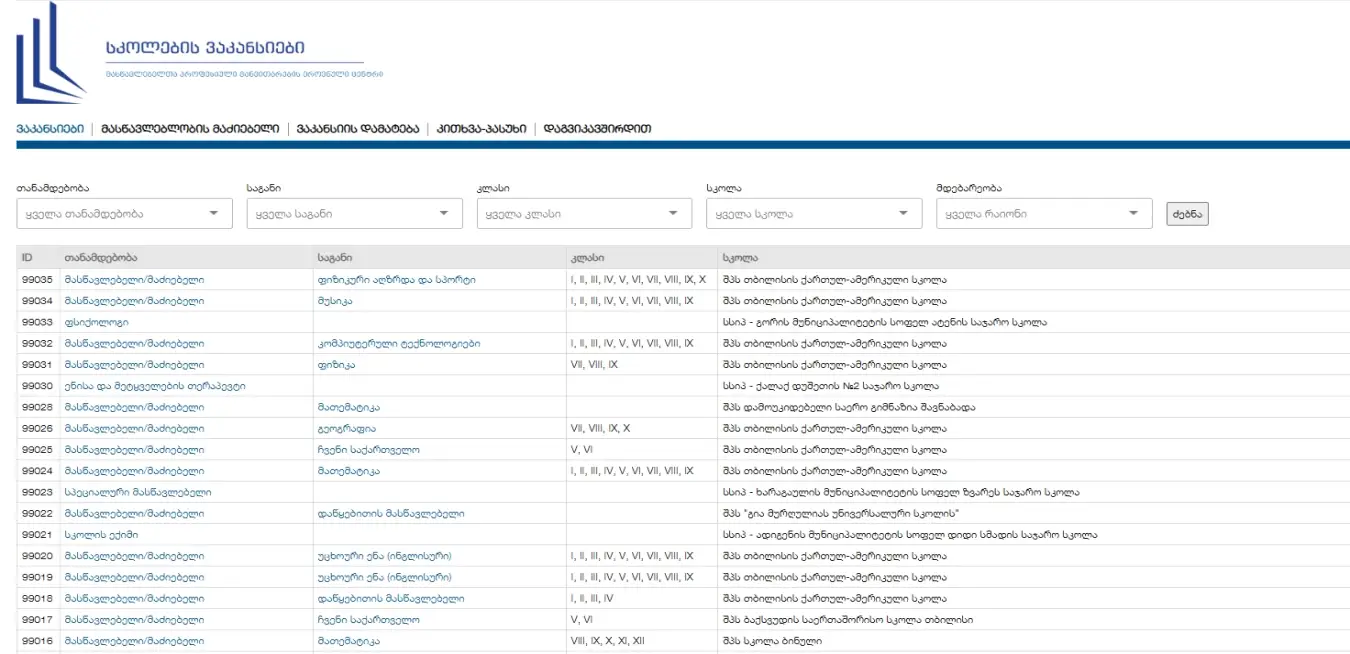Open უცხოური ენა (ინგლისური) link in row 99019
Screen dimensions: 1350x654
point(384,577)
